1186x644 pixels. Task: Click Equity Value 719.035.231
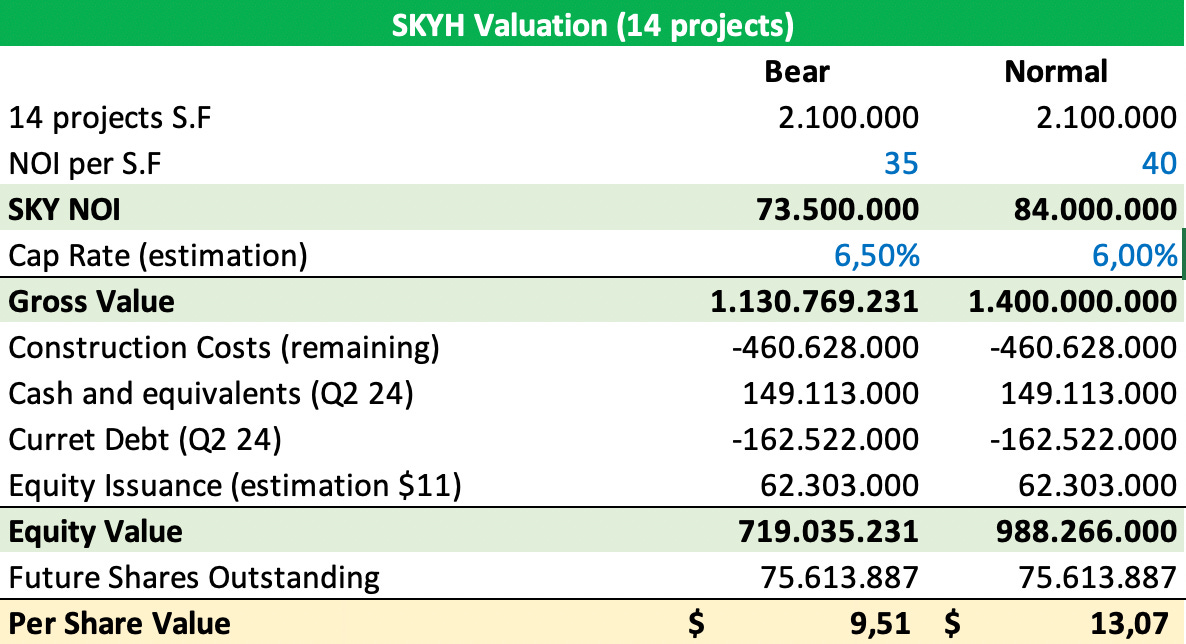click(828, 532)
